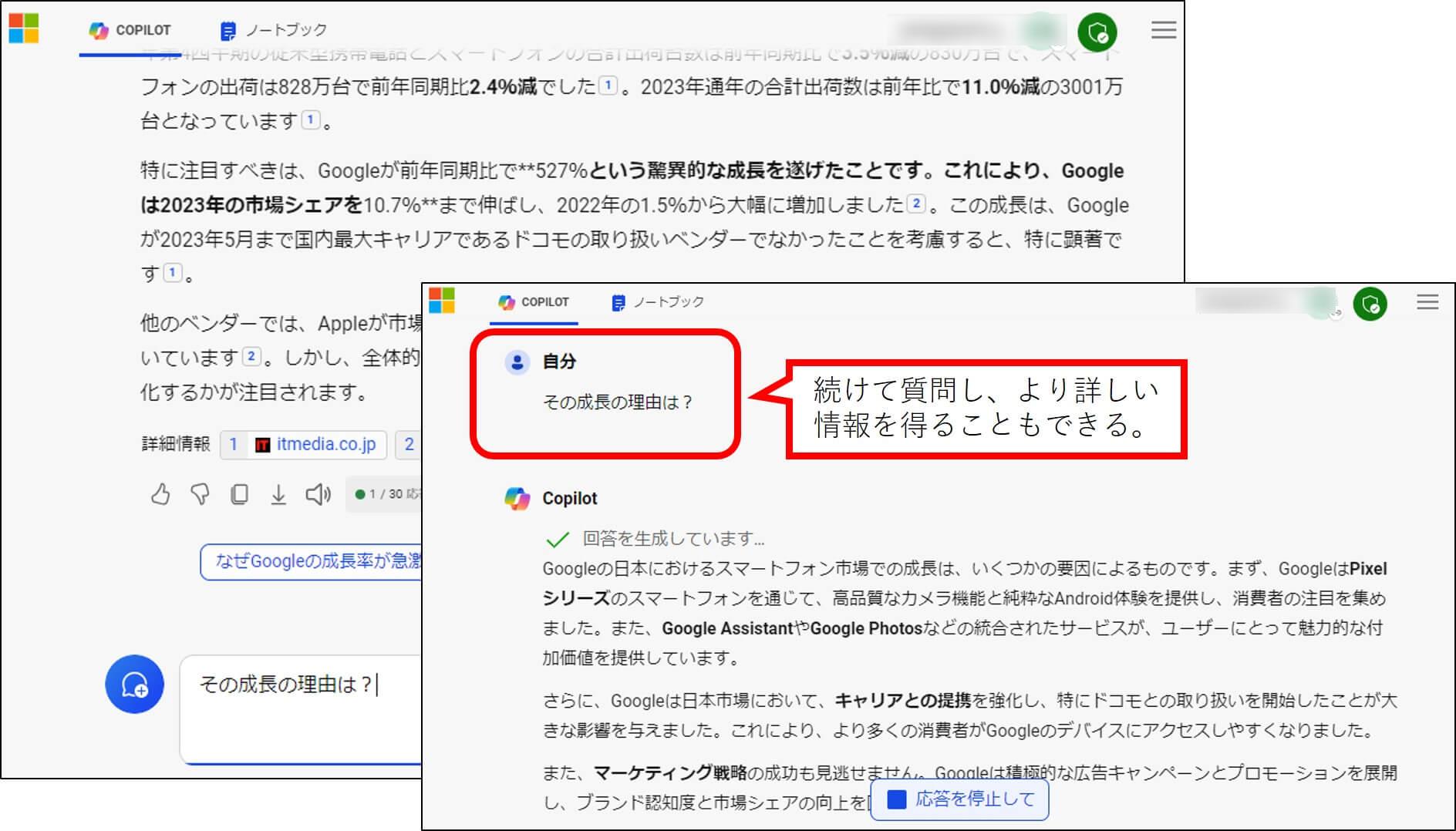This screenshot has height=831, width=1456.
Task: Click the speaker read-aloud icon
Action: [318, 494]
